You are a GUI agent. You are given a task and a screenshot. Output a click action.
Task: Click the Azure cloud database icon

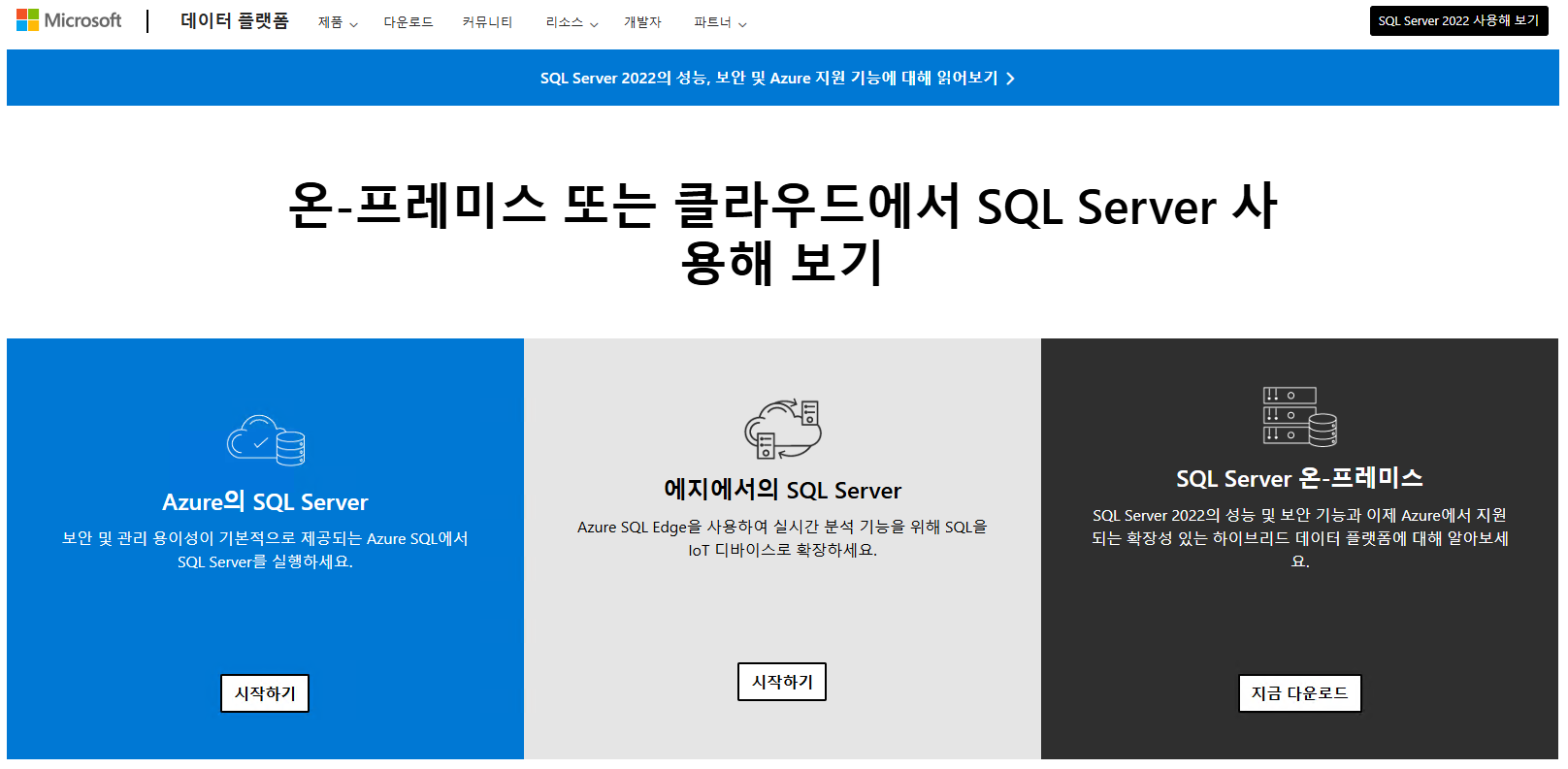[x=266, y=441]
